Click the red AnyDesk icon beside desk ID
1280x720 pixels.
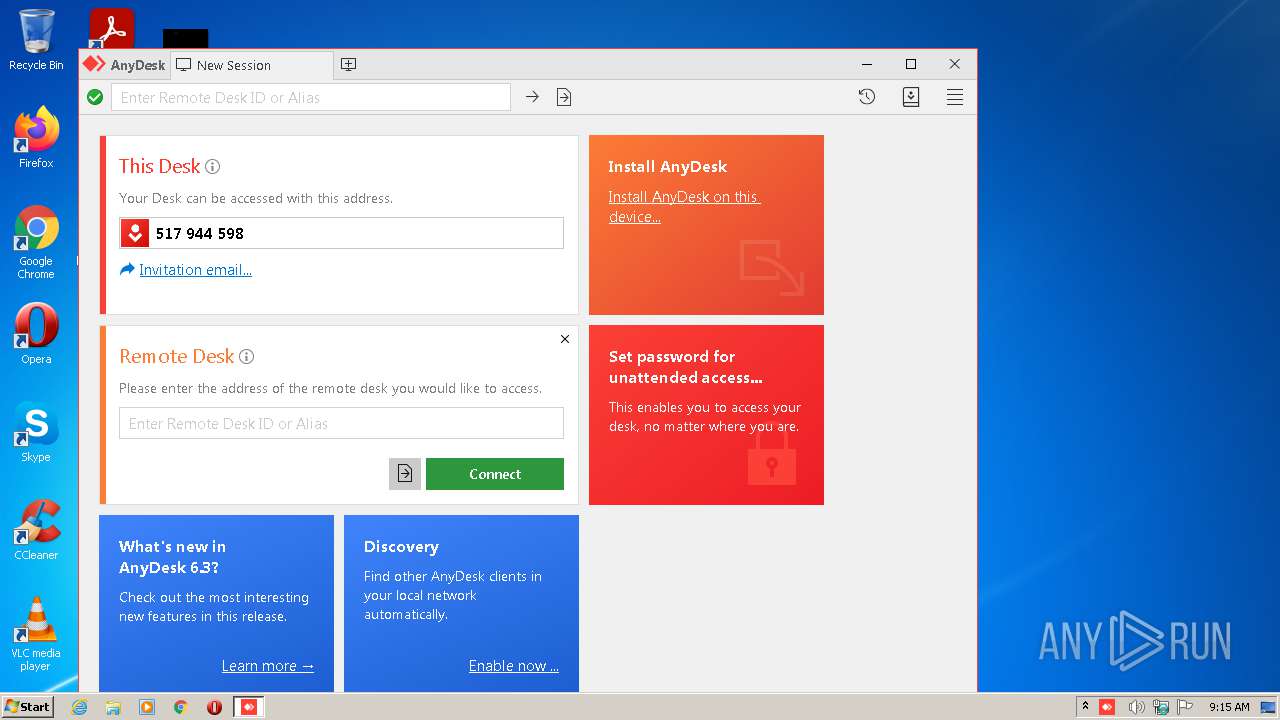135,233
